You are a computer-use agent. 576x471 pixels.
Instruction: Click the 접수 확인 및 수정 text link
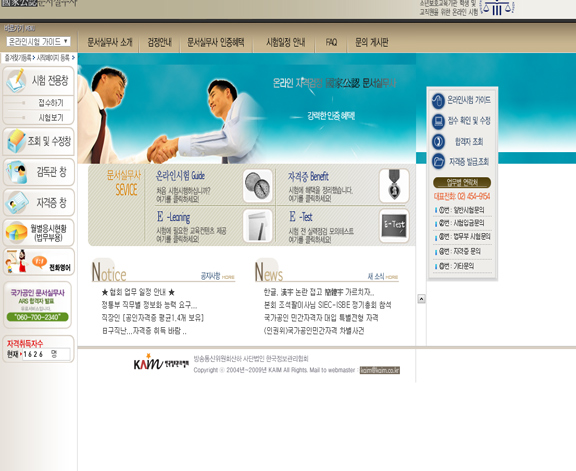pyautogui.click(x=469, y=121)
